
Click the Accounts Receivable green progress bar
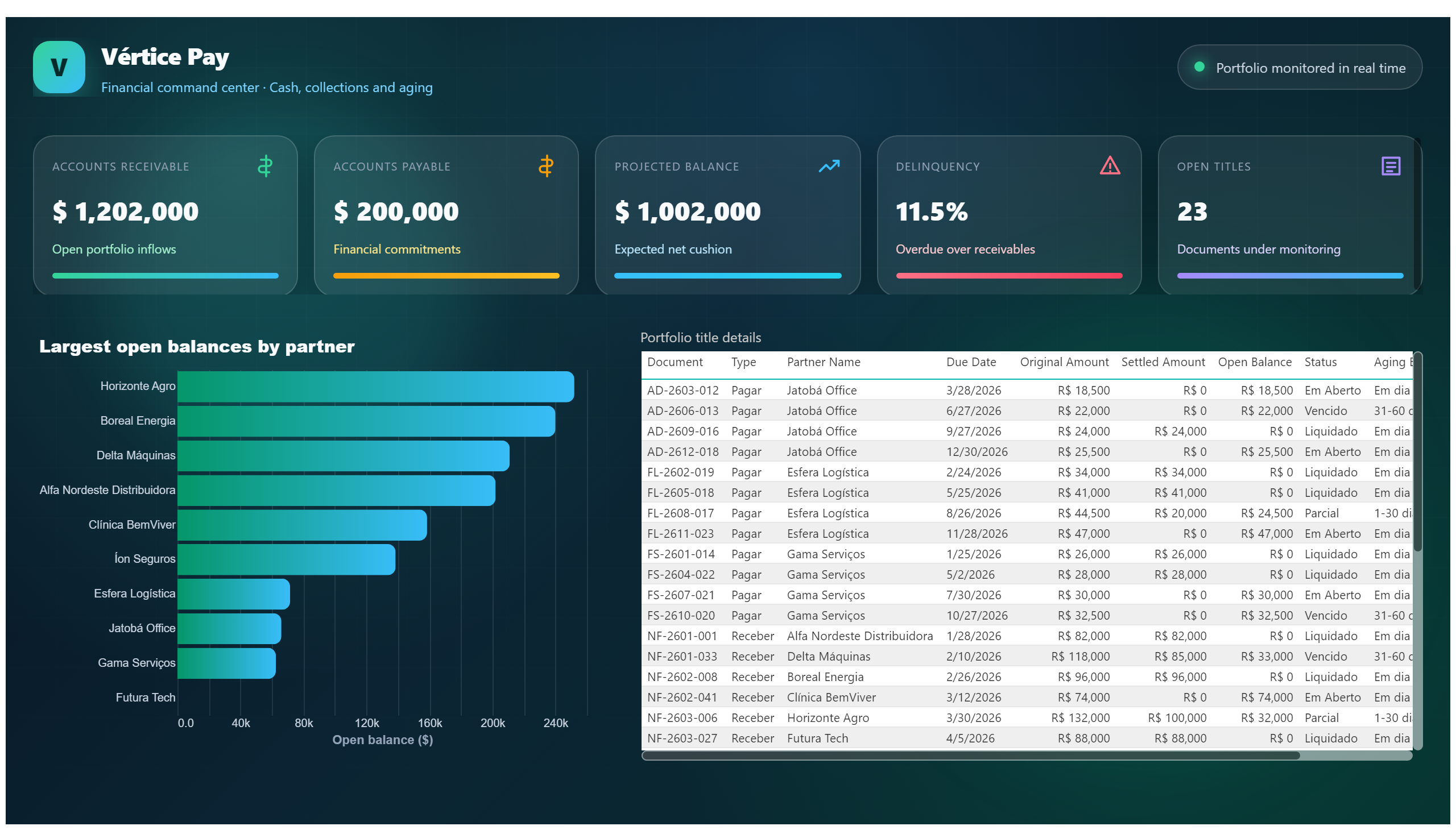tap(166, 276)
